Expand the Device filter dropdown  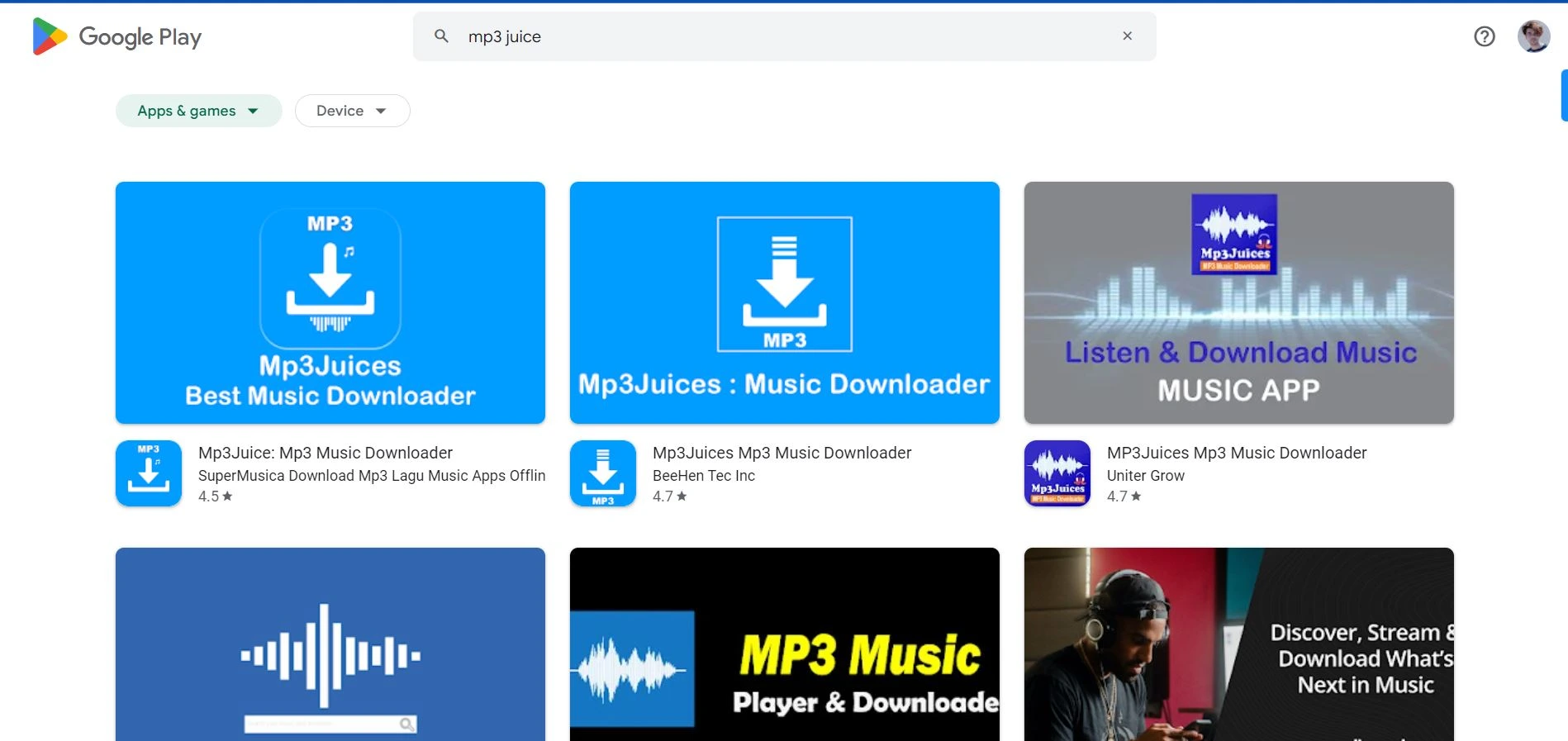(x=352, y=111)
